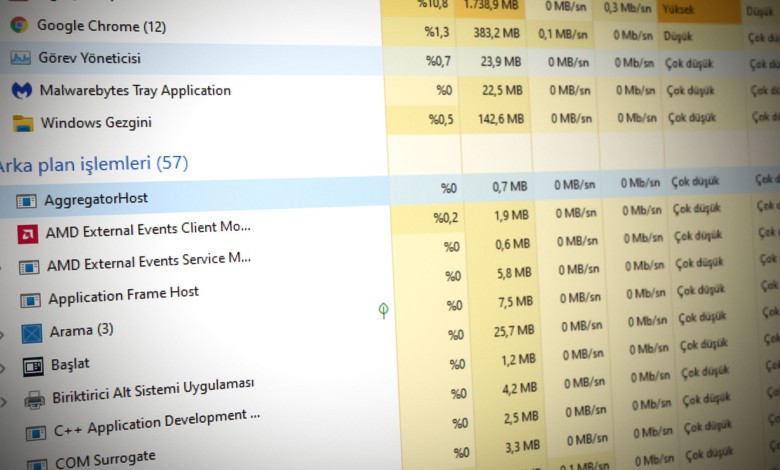Image resolution: width=780 pixels, height=470 pixels.
Task: Click the 7,5 MB memory cell
Action: 515,301
